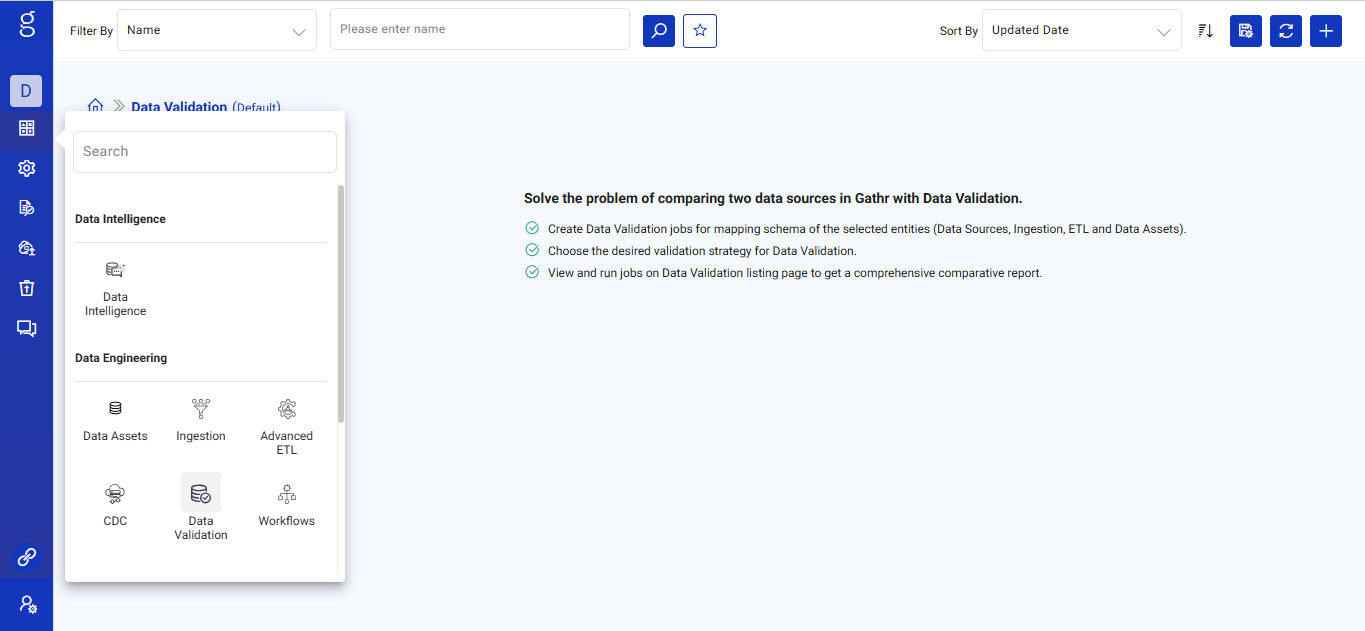Viewport: 1365px width, 631px height.
Task: Open the Data Intelligence module
Action: (x=115, y=289)
